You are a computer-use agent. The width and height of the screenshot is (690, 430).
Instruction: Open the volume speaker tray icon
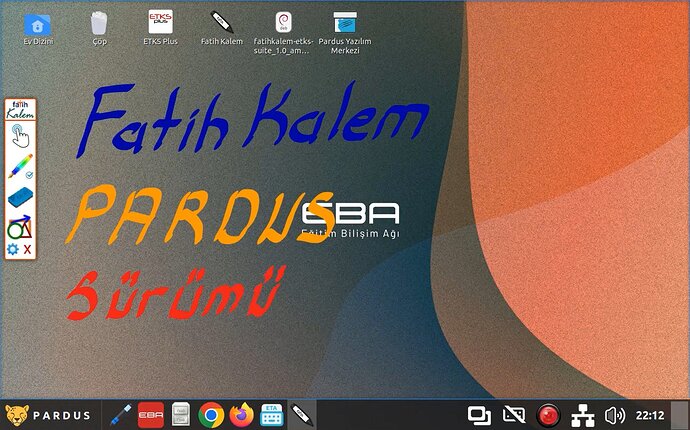point(615,415)
